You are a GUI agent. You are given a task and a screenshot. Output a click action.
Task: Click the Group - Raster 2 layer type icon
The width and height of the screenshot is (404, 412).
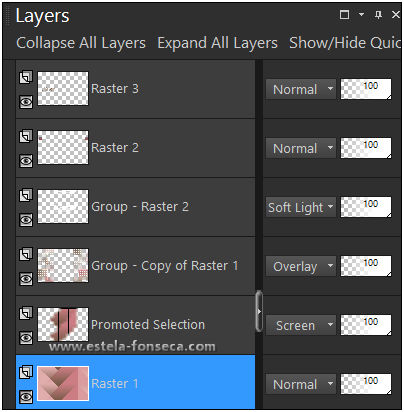(x=26, y=195)
